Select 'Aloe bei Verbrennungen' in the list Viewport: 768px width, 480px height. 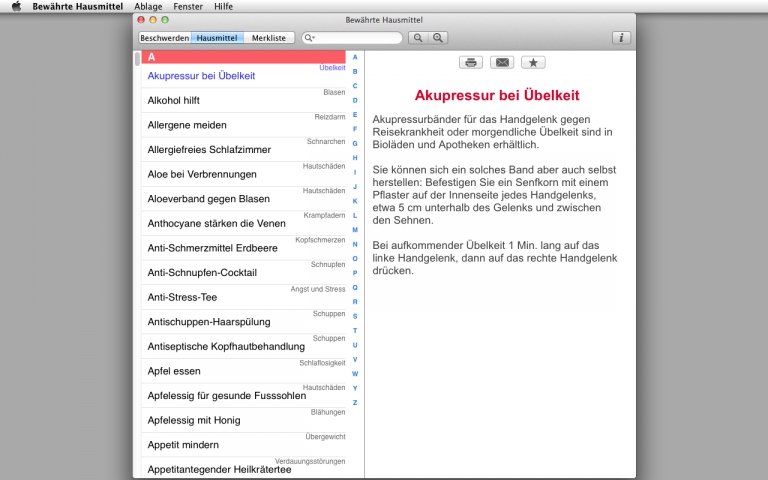(202, 174)
